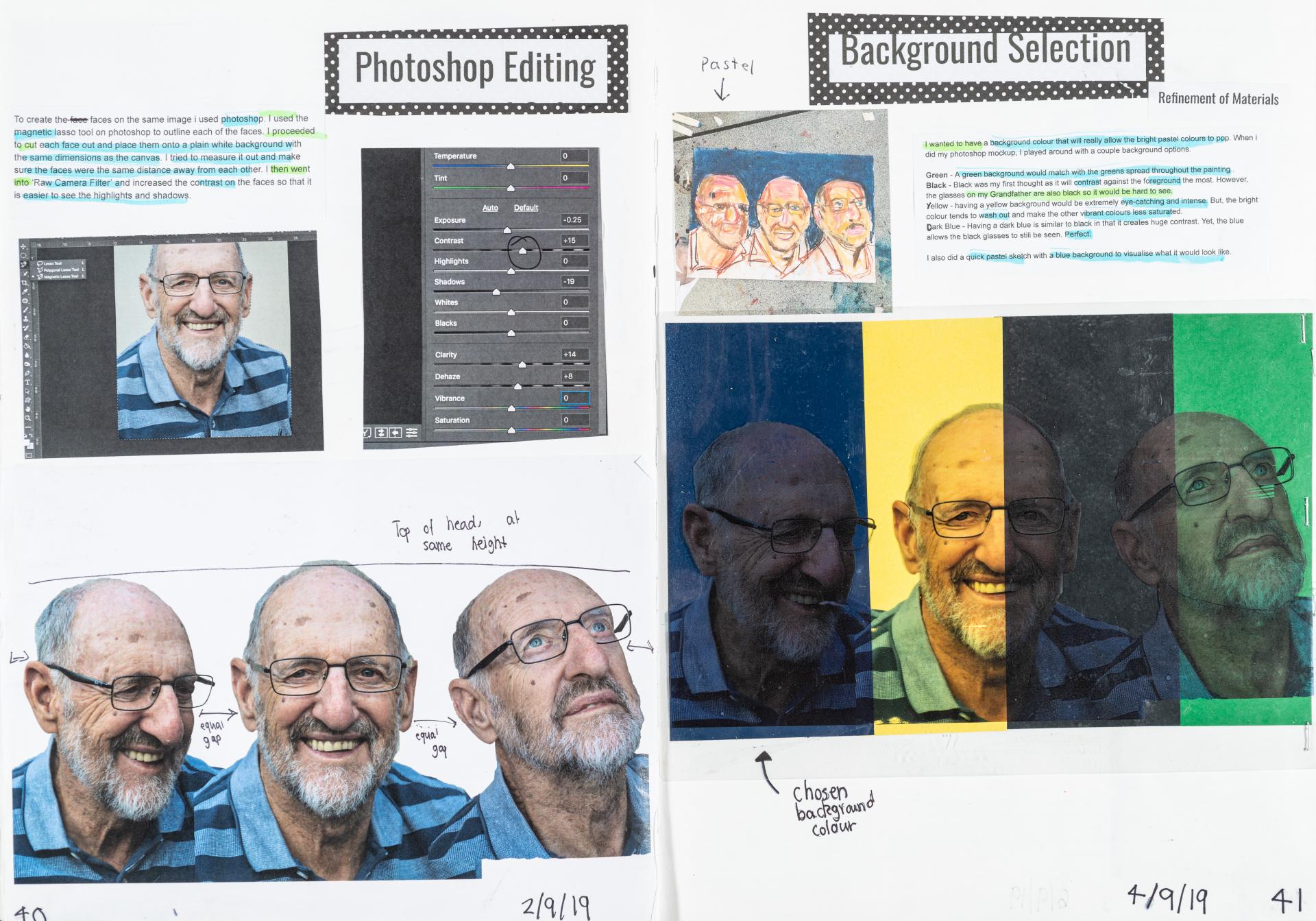The image size is (1316, 921).
Task: Click the copy settings left-arrow icon
Action: click(395, 433)
